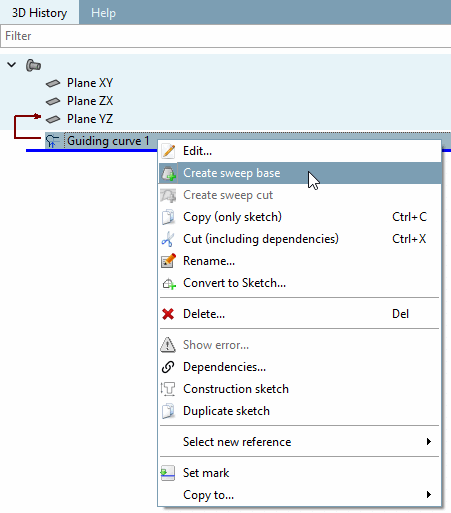Choose Set mark from the menu

coord(300,473)
